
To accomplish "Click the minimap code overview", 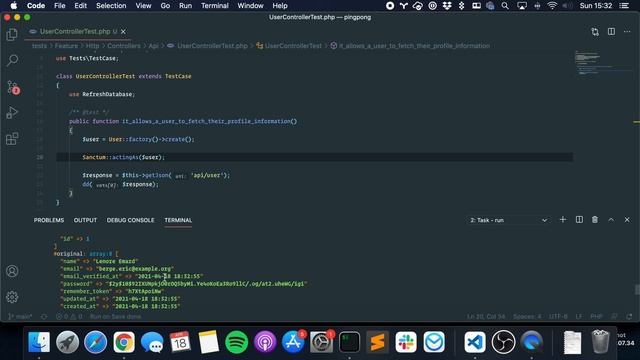I will [602, 62].
